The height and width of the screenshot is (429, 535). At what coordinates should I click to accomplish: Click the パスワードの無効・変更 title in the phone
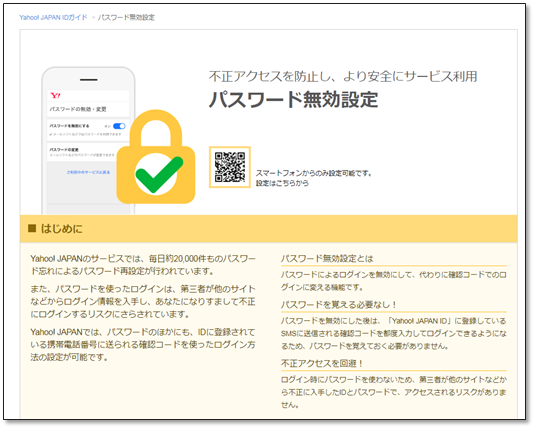pyautogui.click(x=78, y=109)
